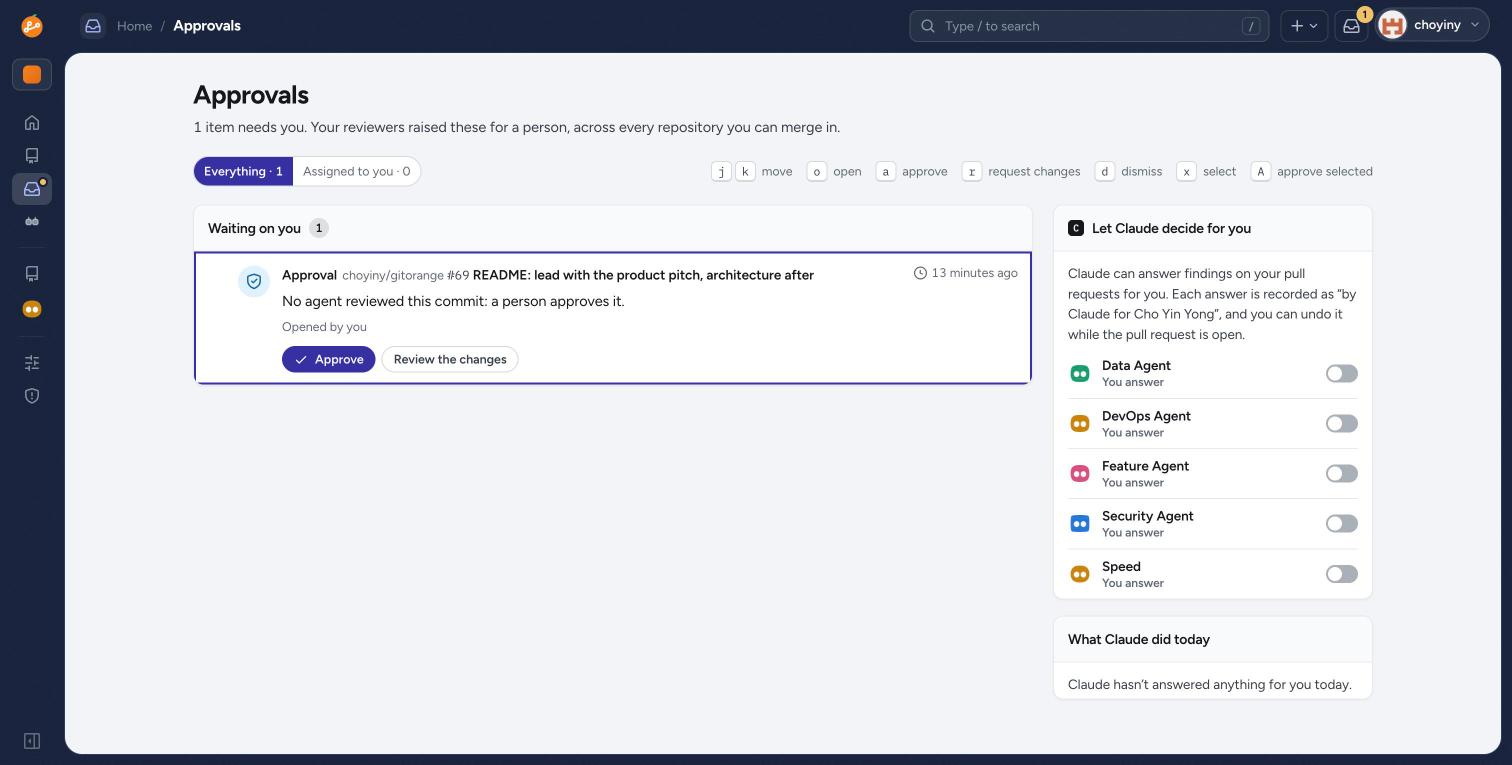Click the Waiting on you section header

[x=254, y=228]
